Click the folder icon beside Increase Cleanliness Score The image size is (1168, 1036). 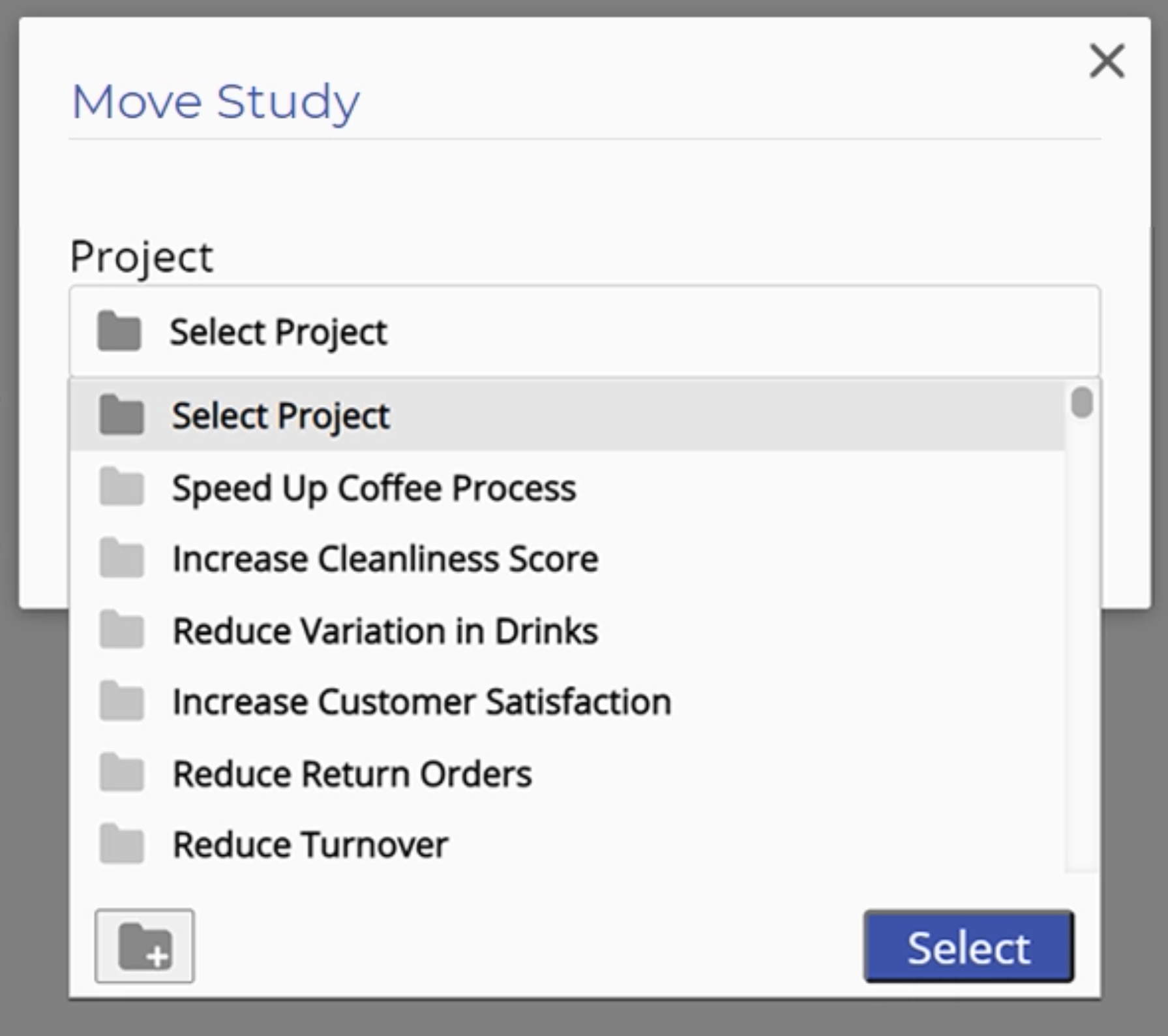(121, 558)
